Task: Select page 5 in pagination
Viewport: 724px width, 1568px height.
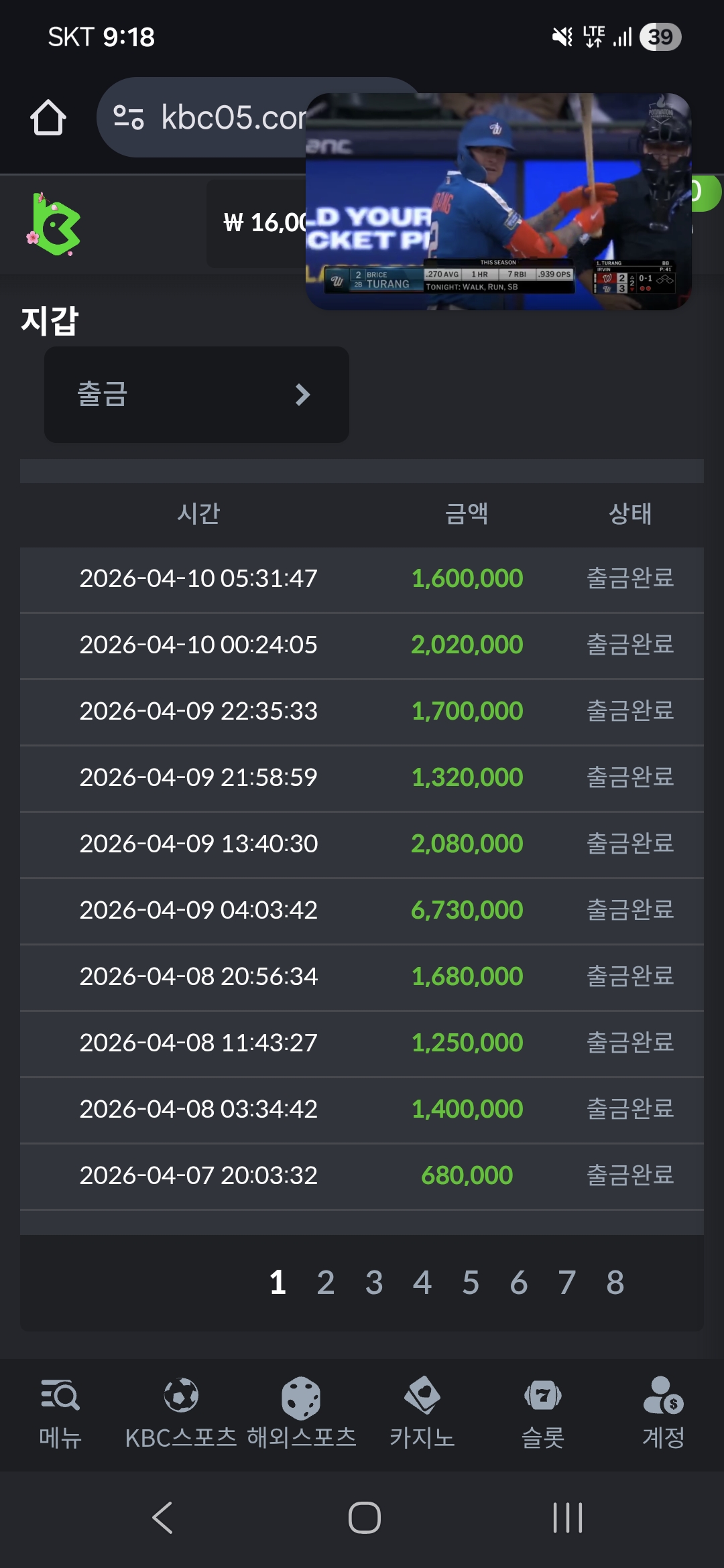Action: click(471, 1283)
